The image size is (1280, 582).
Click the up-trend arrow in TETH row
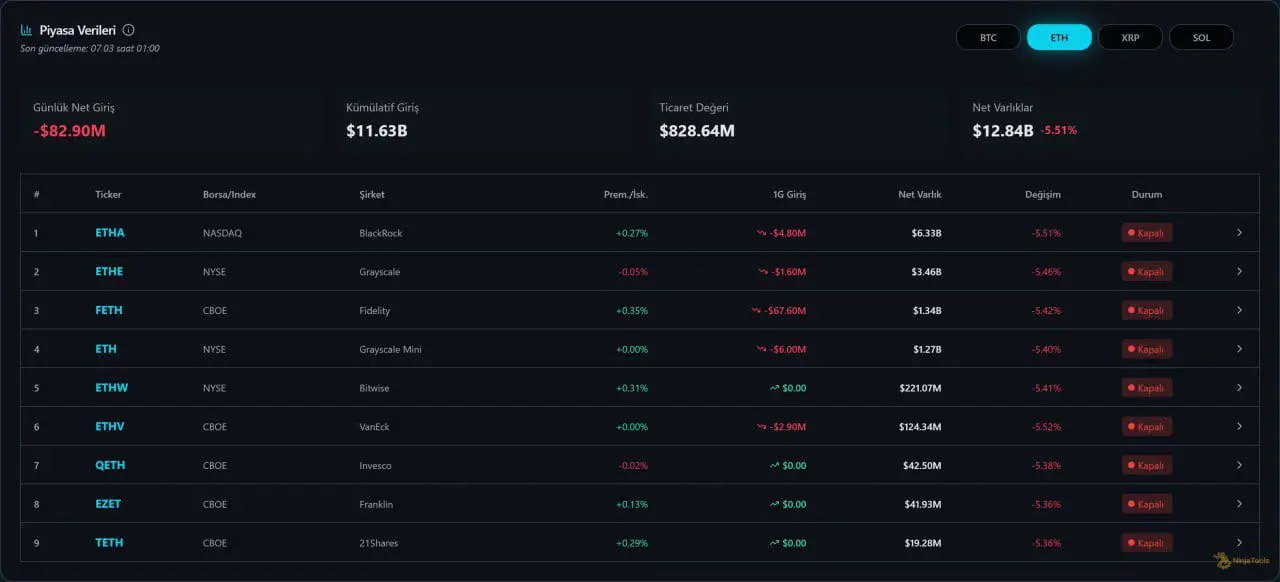pyautogui.click(x=774, y=543)
